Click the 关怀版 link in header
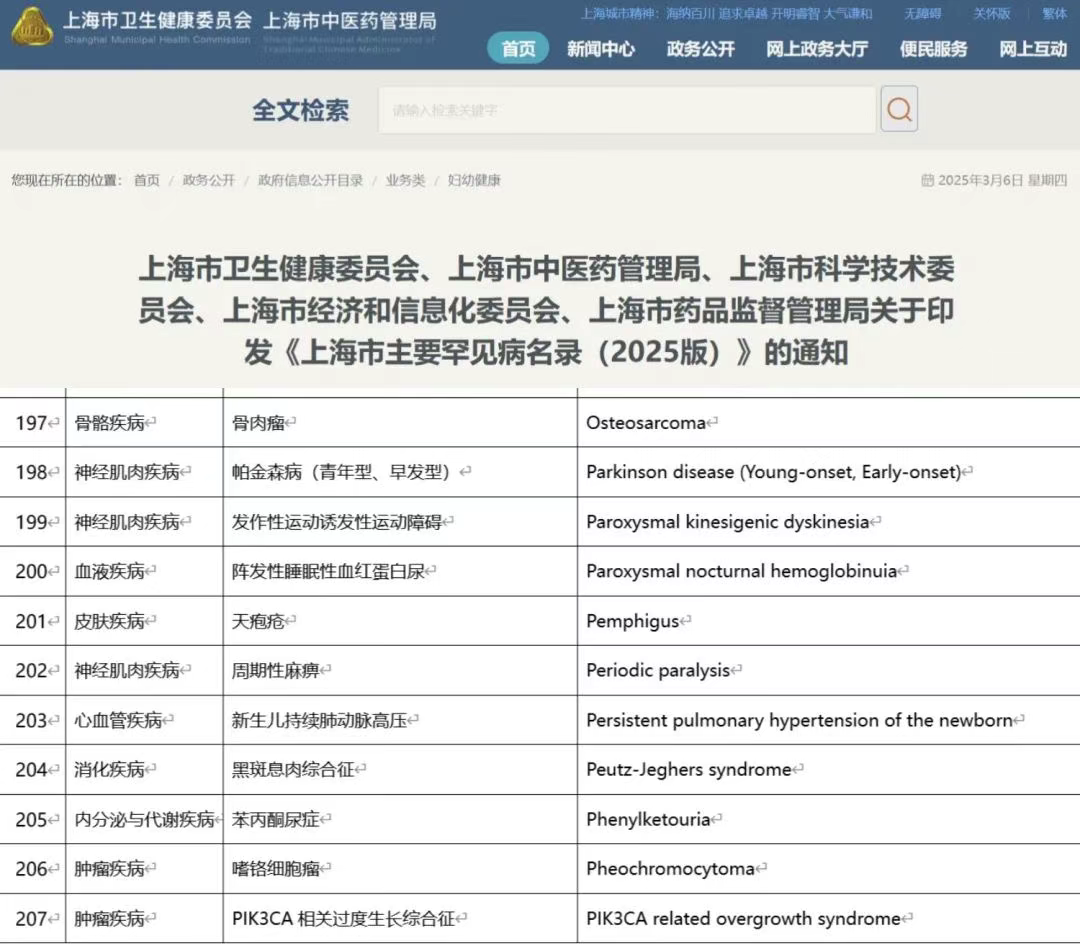Screen dimensions: 1080x951 point(992,14)
